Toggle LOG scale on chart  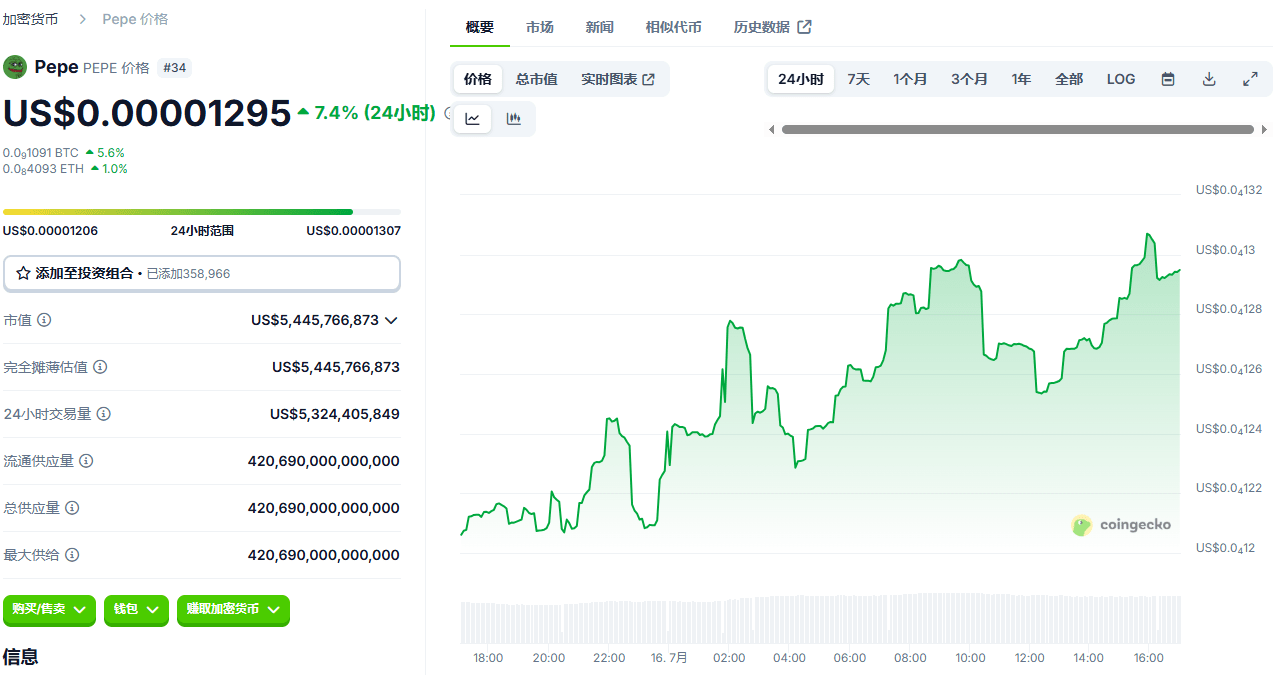[1121, 79]
